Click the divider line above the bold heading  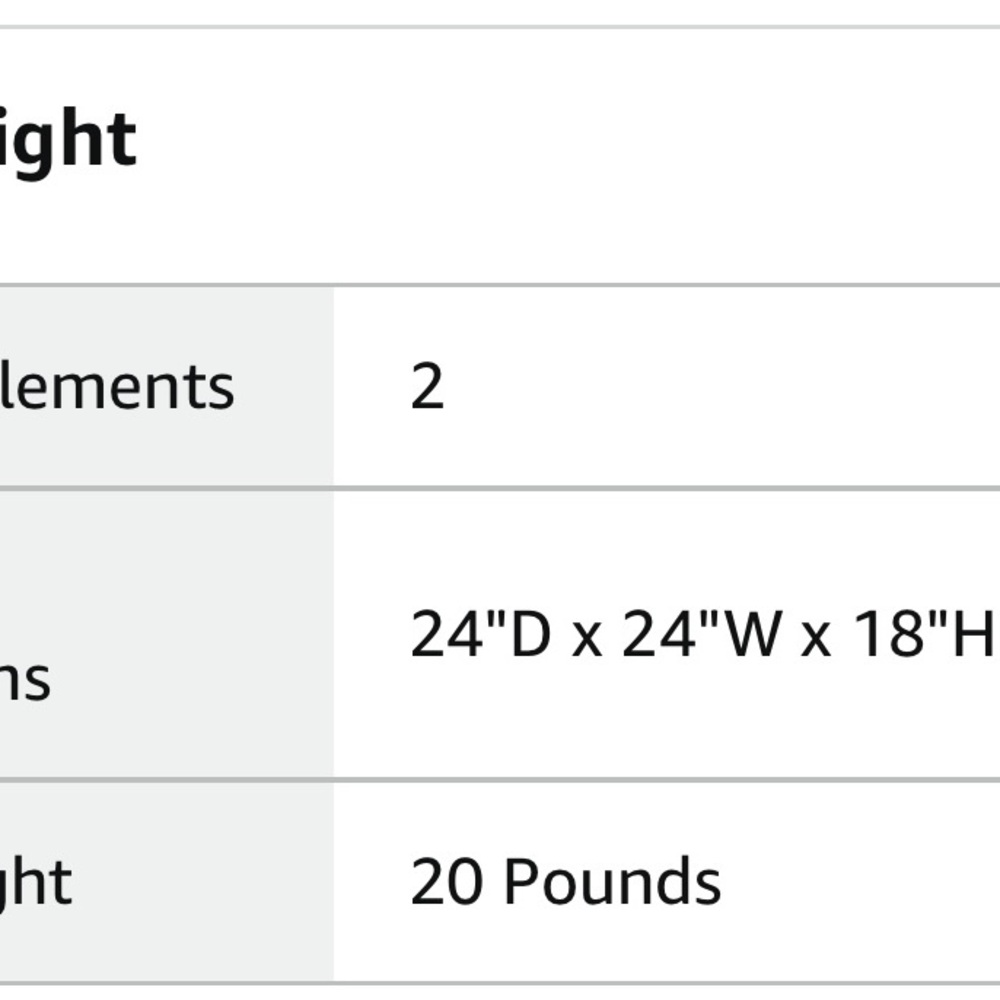500,27
